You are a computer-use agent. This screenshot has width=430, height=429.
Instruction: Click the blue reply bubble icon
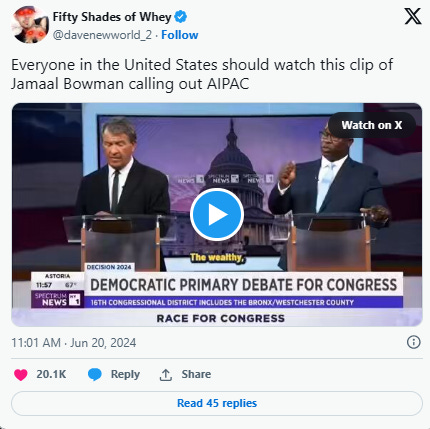coord(95,375)
